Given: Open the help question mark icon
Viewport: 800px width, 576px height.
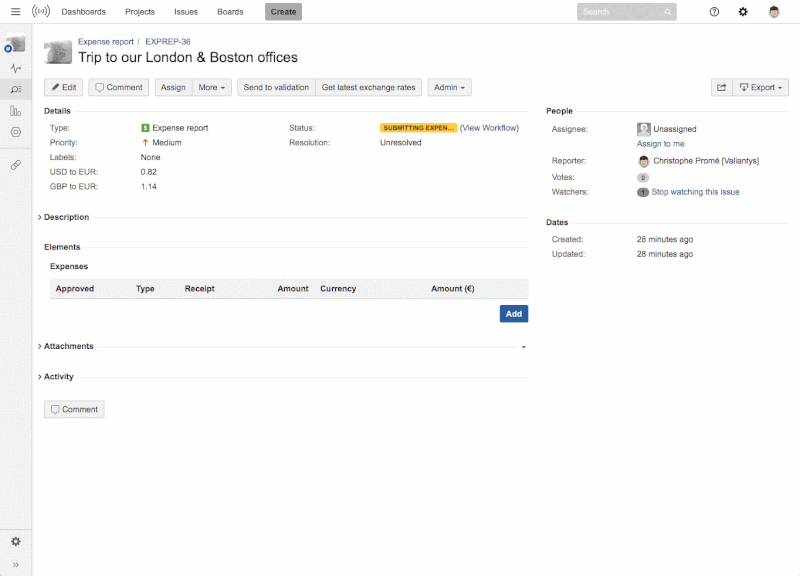Looking at the screenshot, I should pyautogui.click(x=713, y=11).
